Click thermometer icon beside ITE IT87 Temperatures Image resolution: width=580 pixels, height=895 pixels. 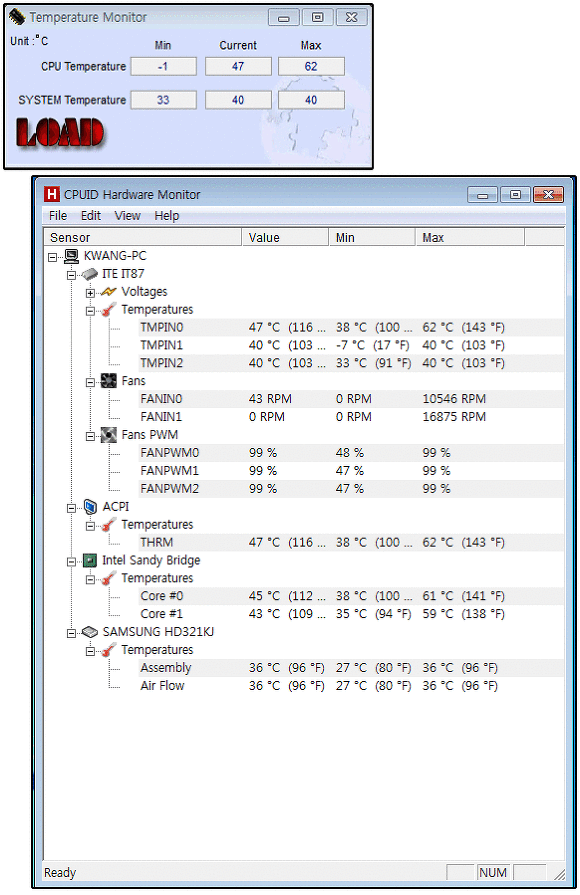pyautogui.click(x=108, y=310)
